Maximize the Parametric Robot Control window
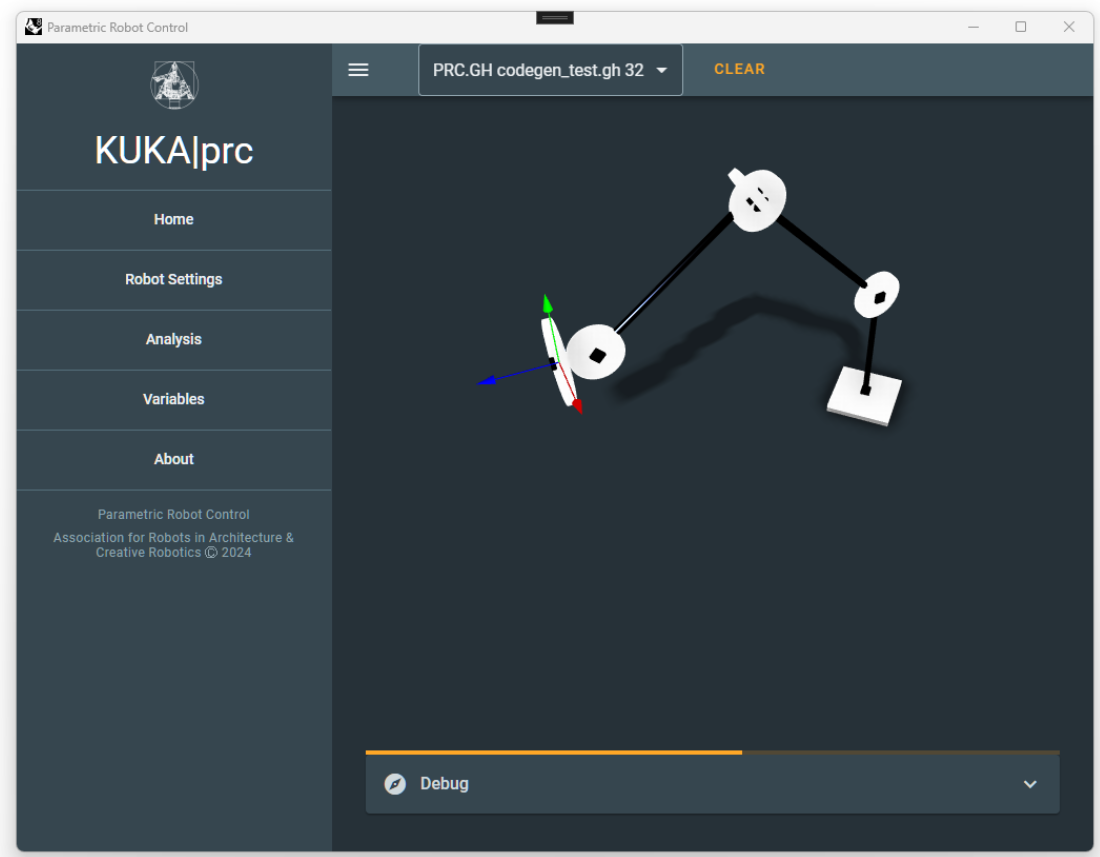The image size is (1100, 857). point(1021,27)
